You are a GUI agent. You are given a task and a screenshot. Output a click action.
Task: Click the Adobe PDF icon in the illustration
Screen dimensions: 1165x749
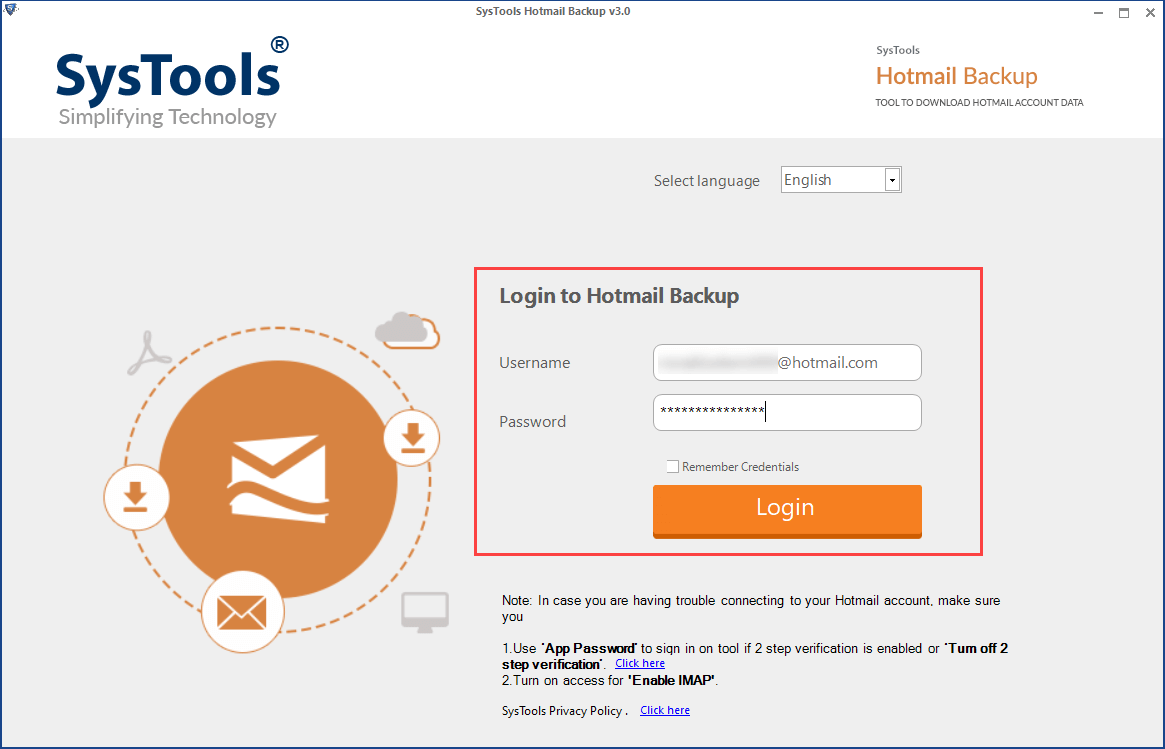click(x=150, y=352)
